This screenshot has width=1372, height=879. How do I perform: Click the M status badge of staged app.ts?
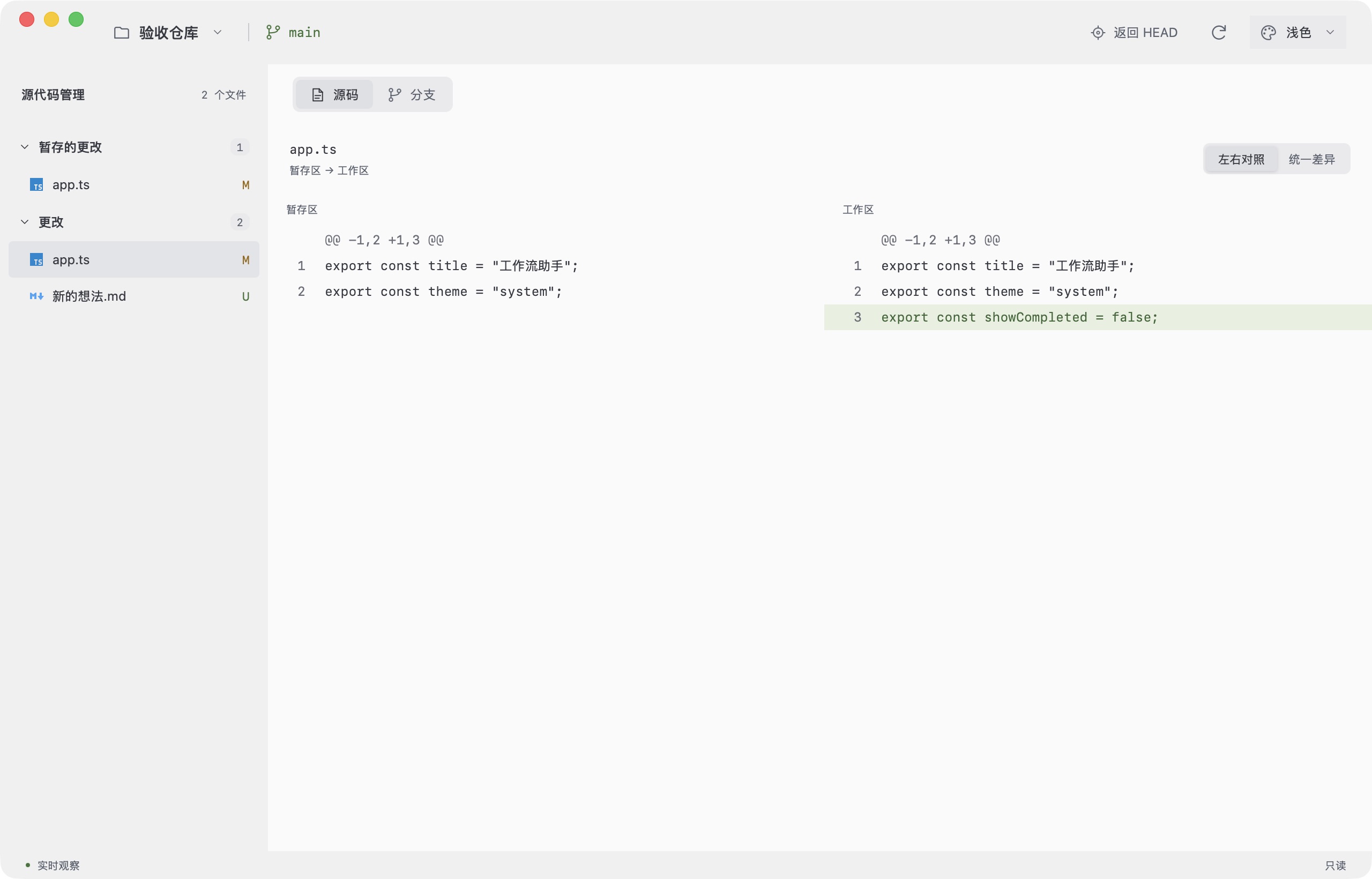coord(245,185)
